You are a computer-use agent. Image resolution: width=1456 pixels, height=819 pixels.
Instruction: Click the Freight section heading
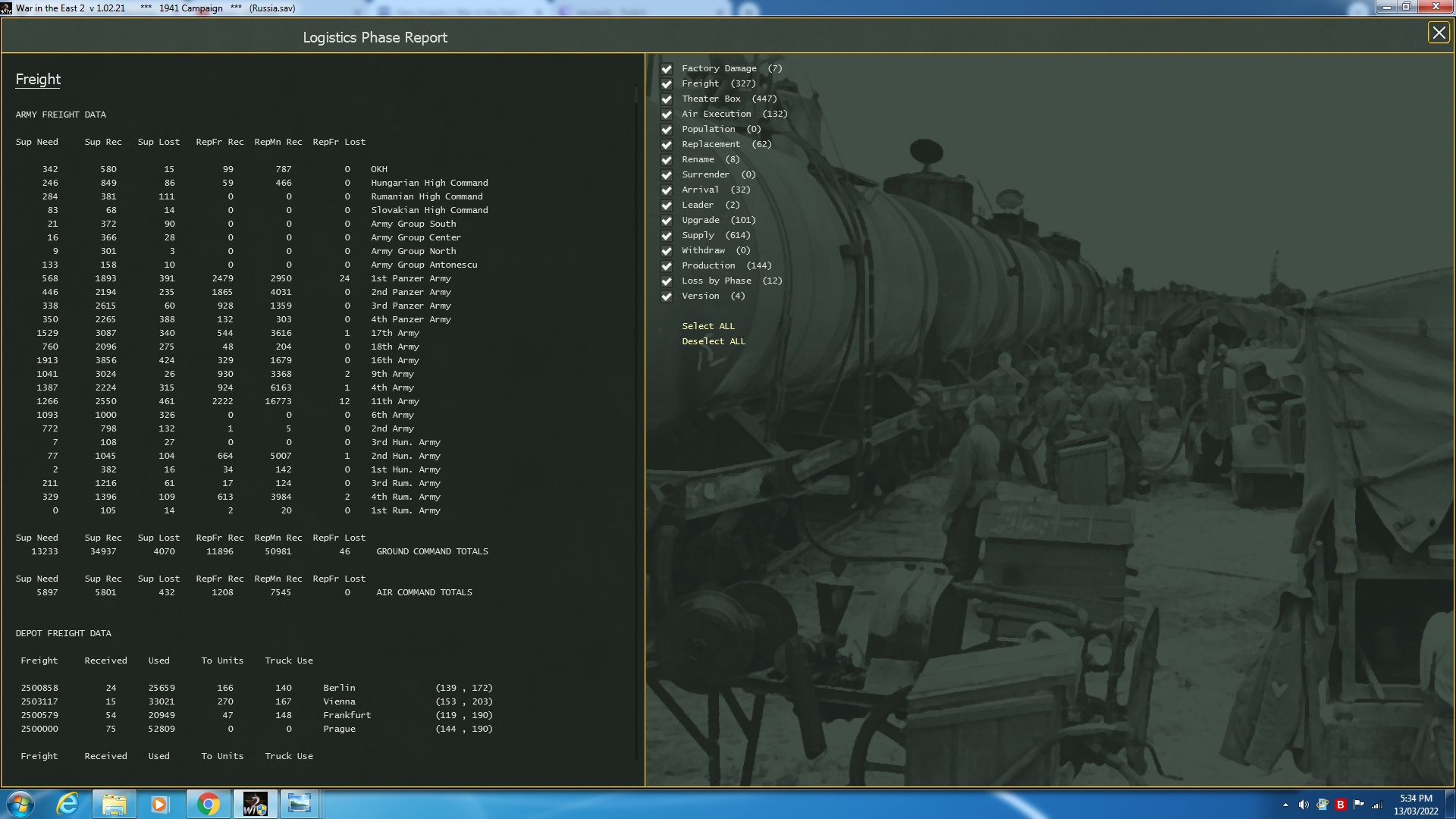coord(38,80)
